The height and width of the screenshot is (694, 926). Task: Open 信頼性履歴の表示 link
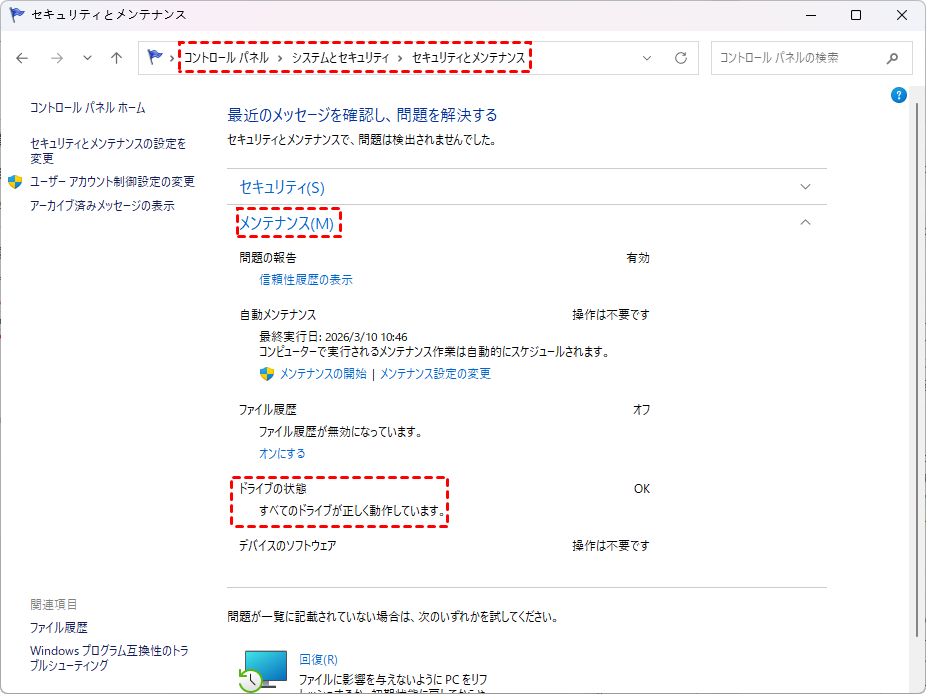pos(306,280)
